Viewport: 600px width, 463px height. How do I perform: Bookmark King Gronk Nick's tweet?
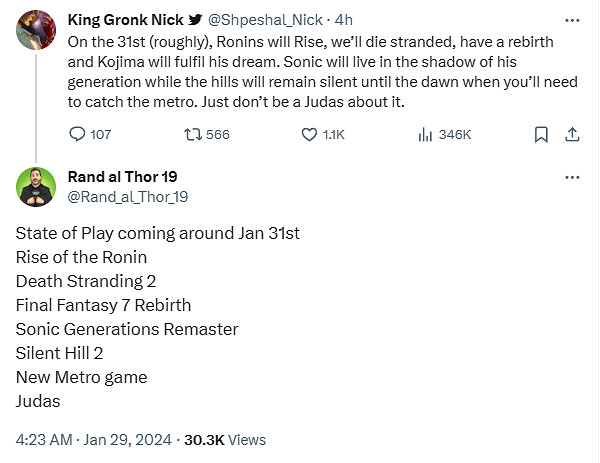pos(541,134)
